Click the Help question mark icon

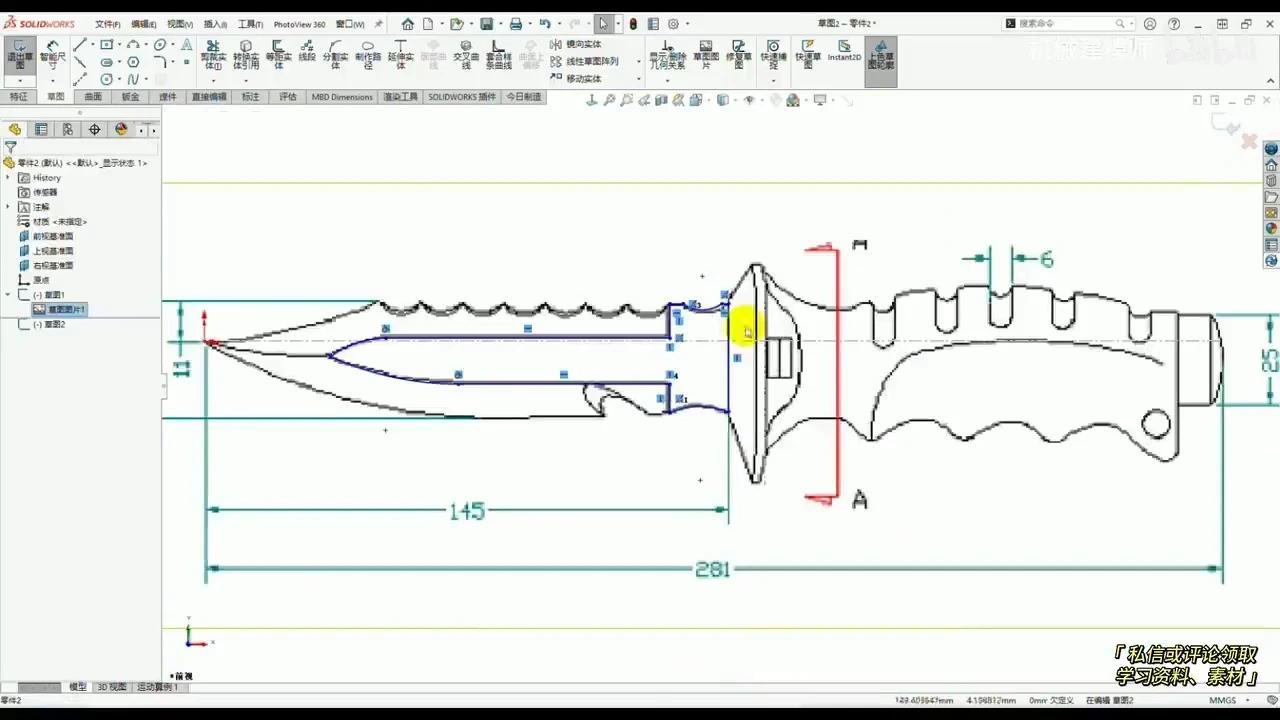1174,24
